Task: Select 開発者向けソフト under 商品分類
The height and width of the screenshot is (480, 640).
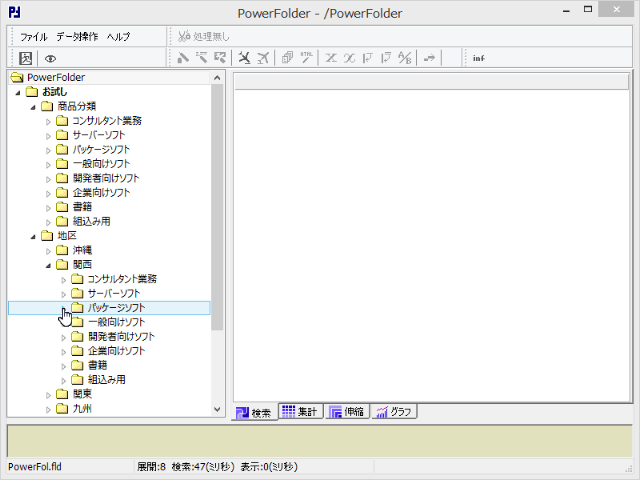Action: [106, 178]
